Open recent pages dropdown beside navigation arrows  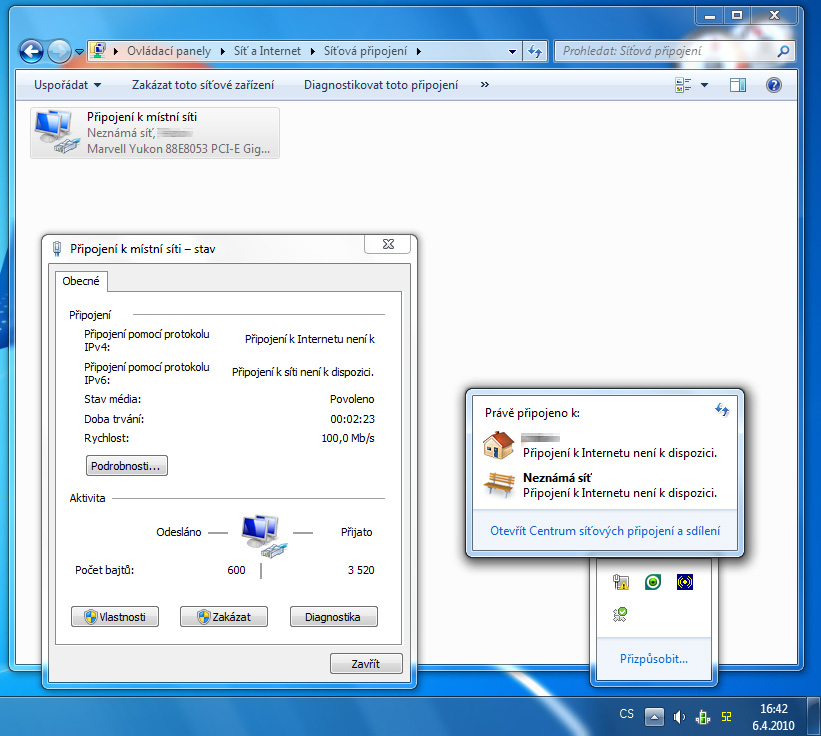(79, 52)
